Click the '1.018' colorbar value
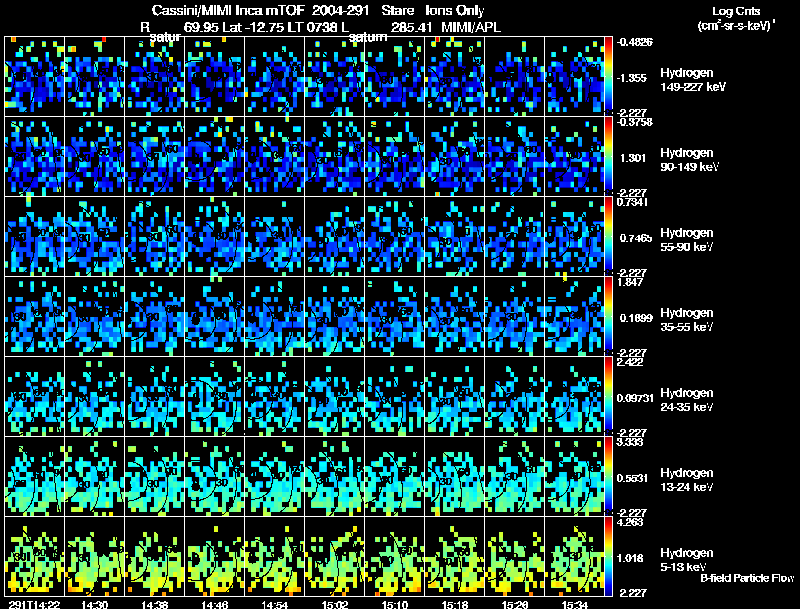Viewport: 800px width, 609px height. pyautogui.click(x=632, y=558)
